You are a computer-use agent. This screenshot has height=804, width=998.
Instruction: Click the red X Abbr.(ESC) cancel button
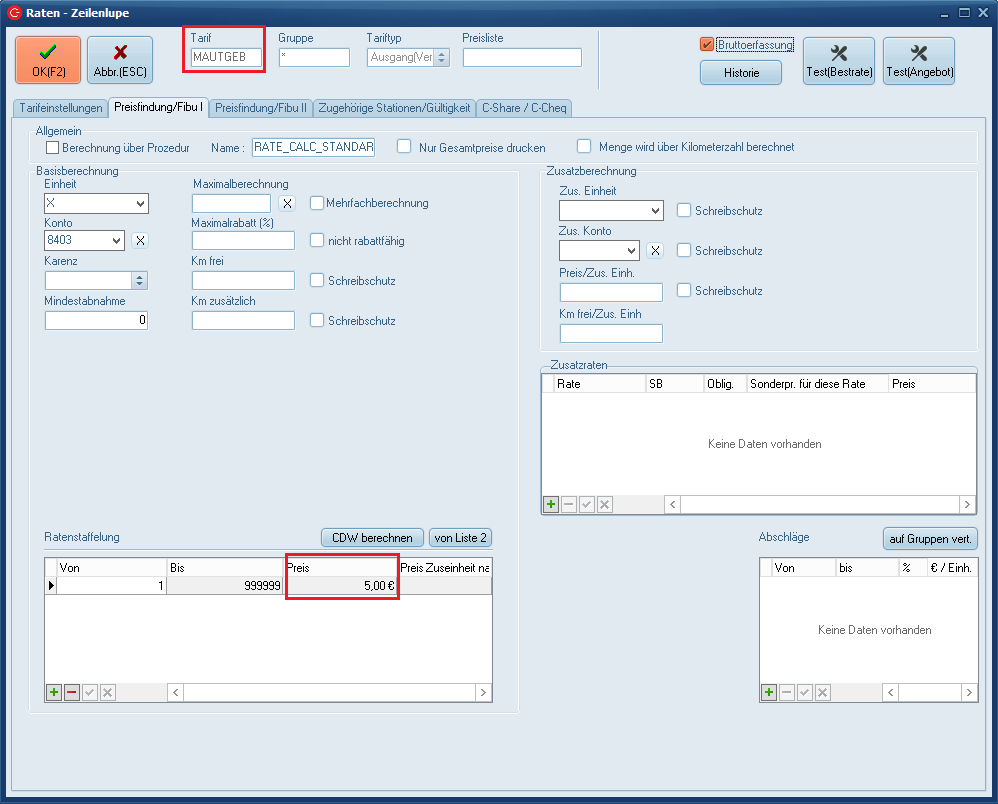[x=120, y=60]
